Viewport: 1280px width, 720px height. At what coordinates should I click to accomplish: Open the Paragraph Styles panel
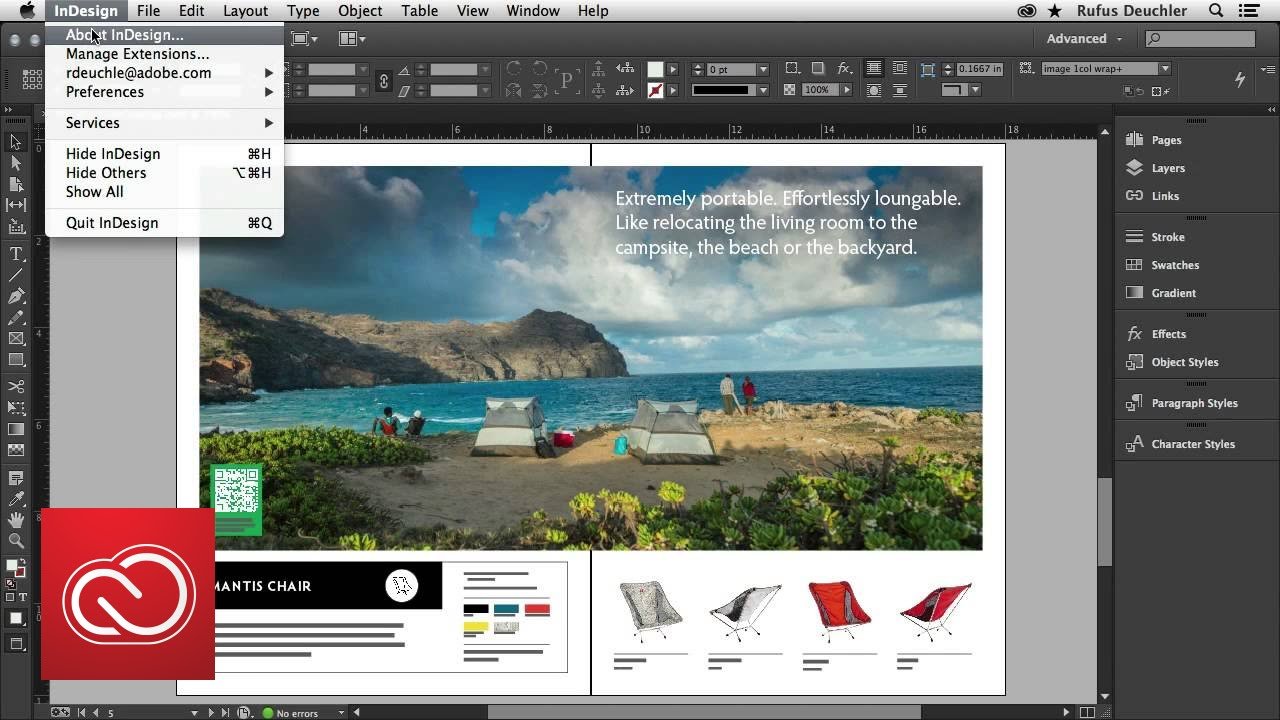point(1194,403)
